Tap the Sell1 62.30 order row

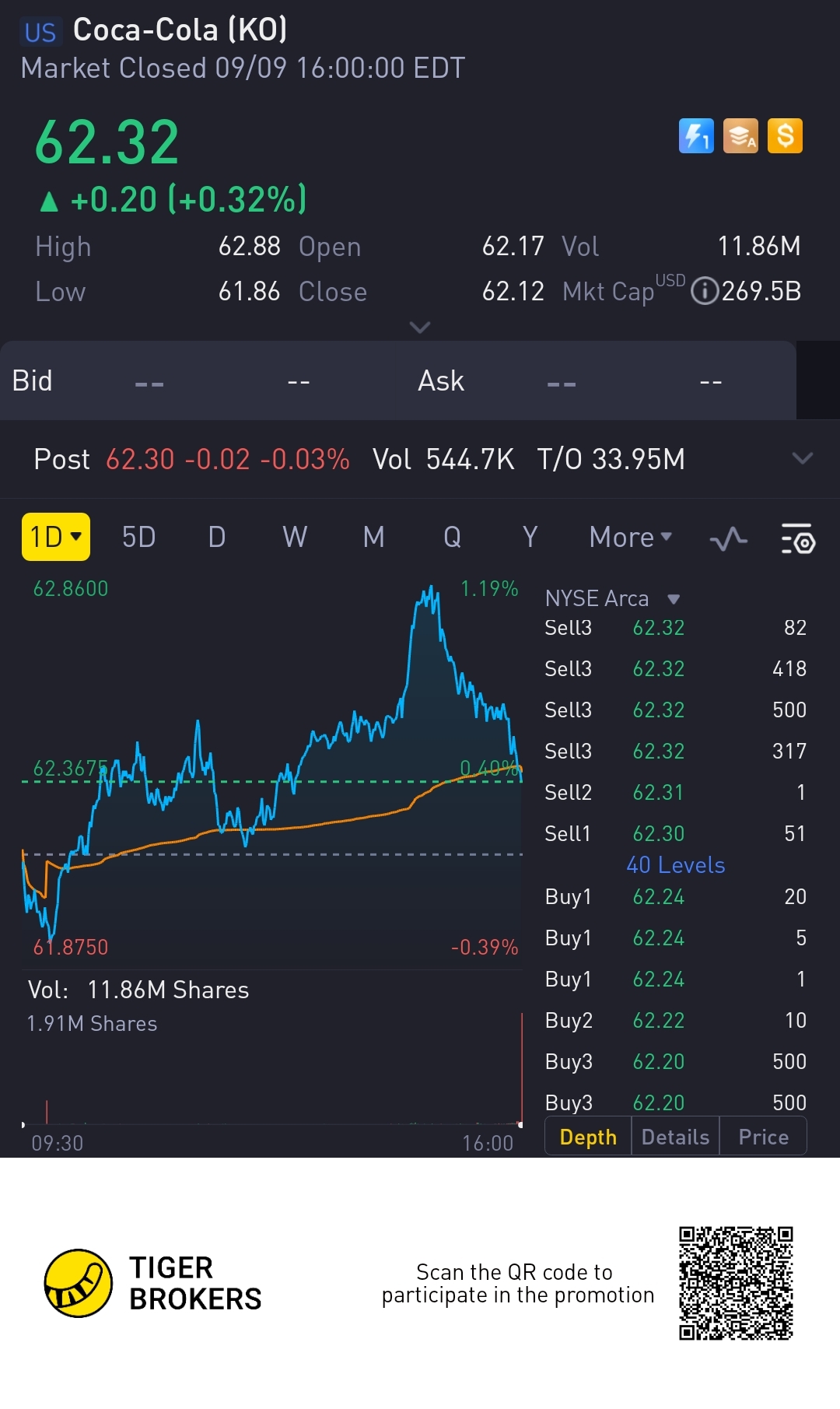click(675, 833)
